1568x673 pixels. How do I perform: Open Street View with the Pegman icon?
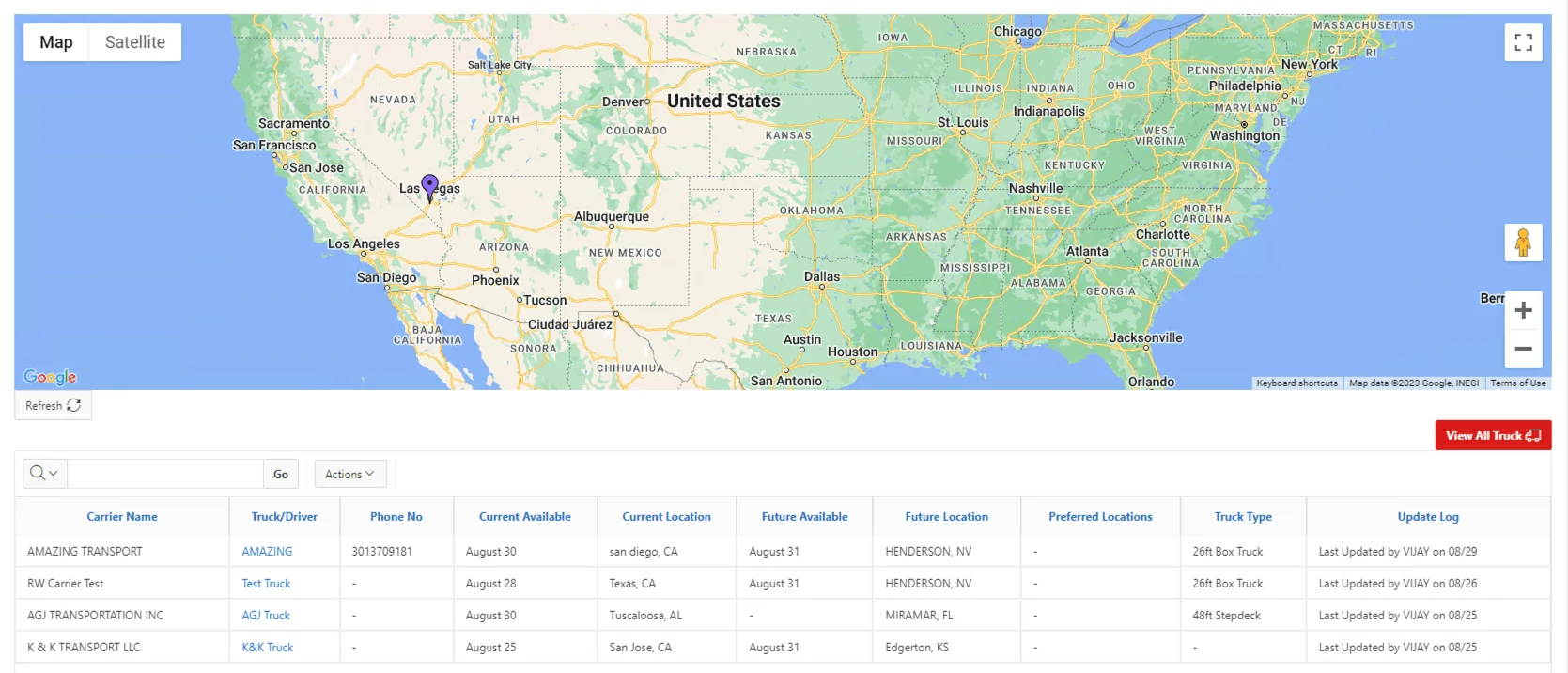pyautogui.click(x=1523, y=243)
